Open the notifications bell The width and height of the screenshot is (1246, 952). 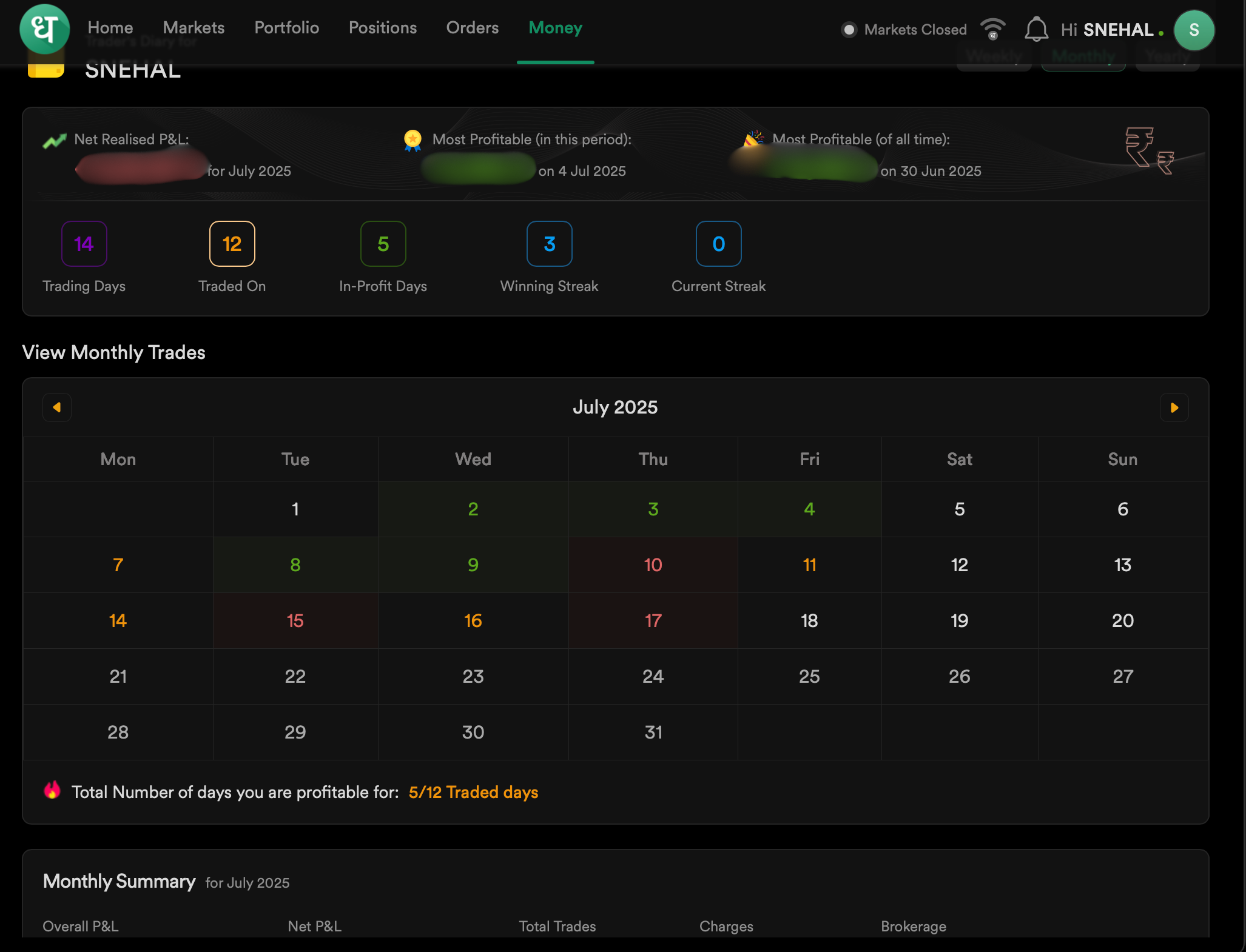pyautogui.click(x=1036, y=29)
